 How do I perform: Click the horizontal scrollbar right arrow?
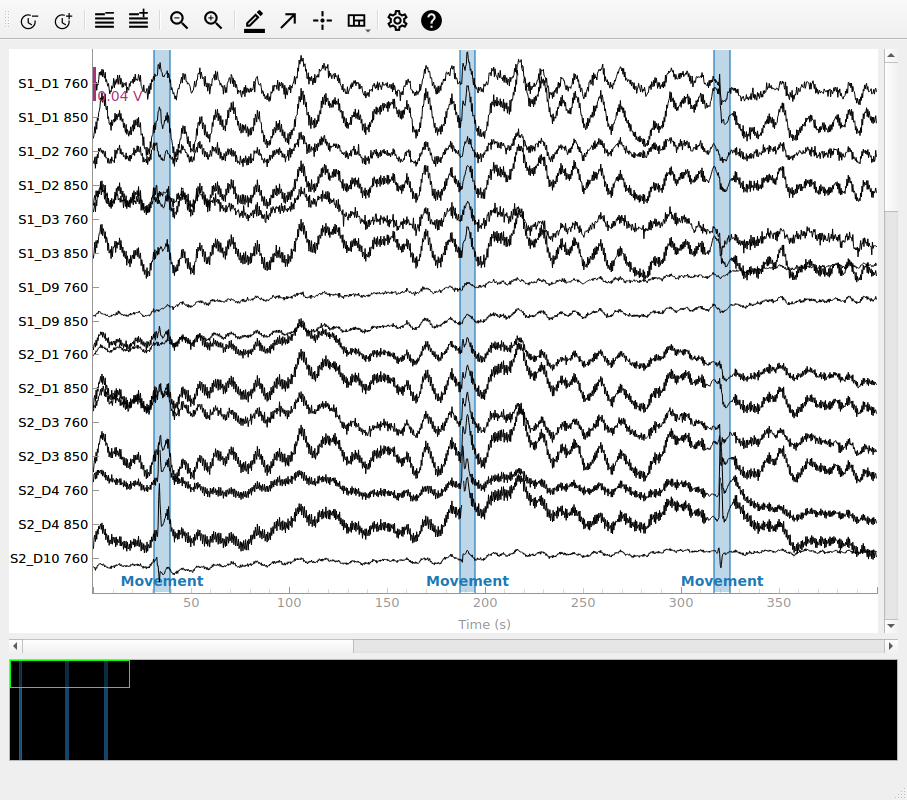[x=891, y=647]
